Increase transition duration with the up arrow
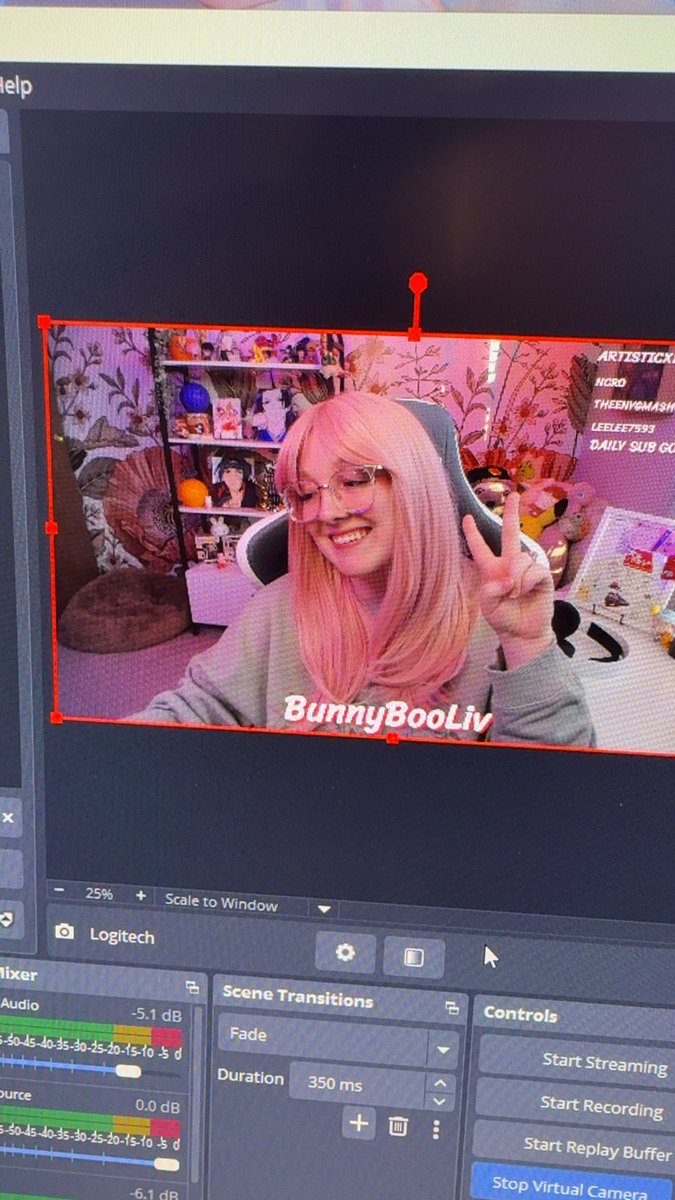This screenshot has height=1200, width=675. 441,1081
